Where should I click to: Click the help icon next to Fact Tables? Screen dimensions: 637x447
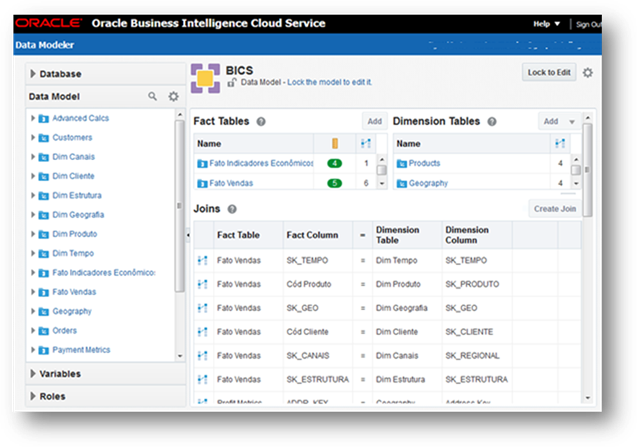click(x=261, y=122)
